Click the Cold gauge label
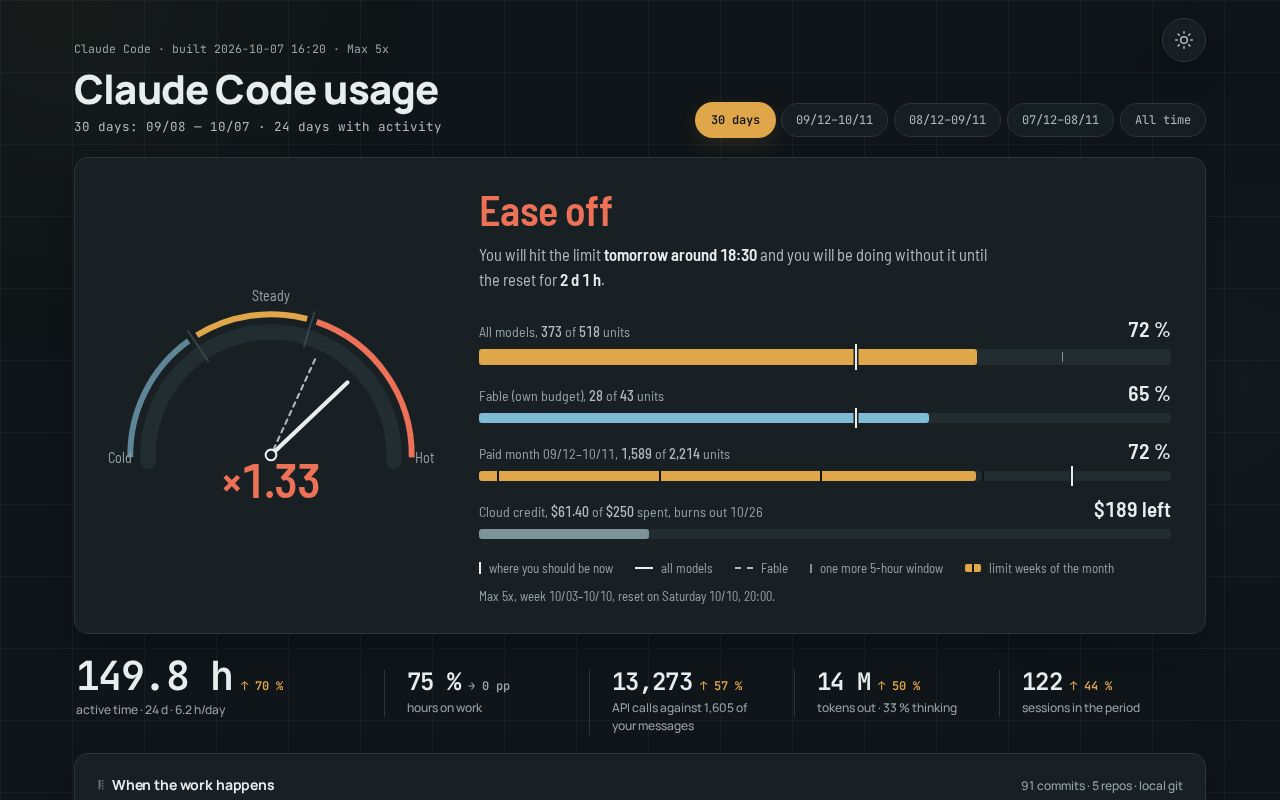The image size is (1280, 800). (x=120, y=458)
